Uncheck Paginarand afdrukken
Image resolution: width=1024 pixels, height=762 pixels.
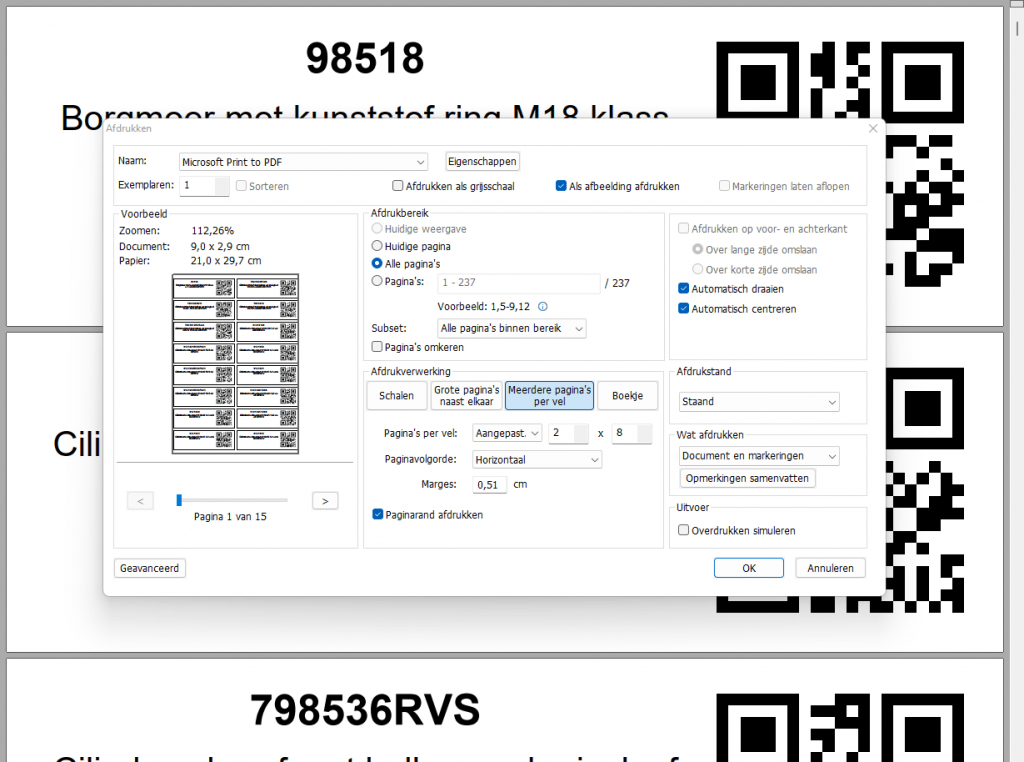377,515
